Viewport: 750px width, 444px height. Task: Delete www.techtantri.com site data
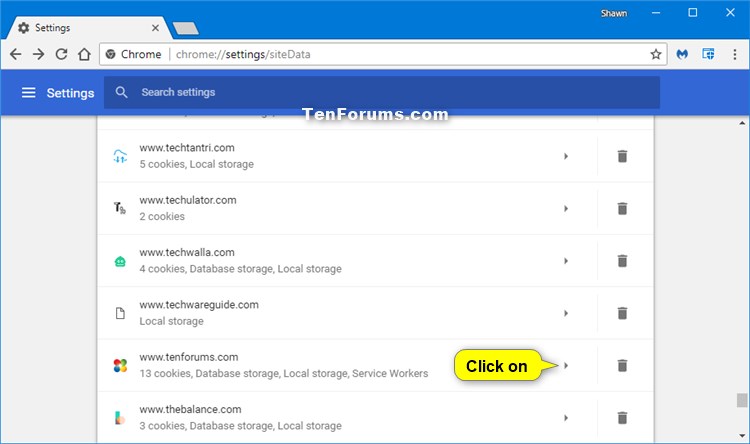(x=622, y=156)
